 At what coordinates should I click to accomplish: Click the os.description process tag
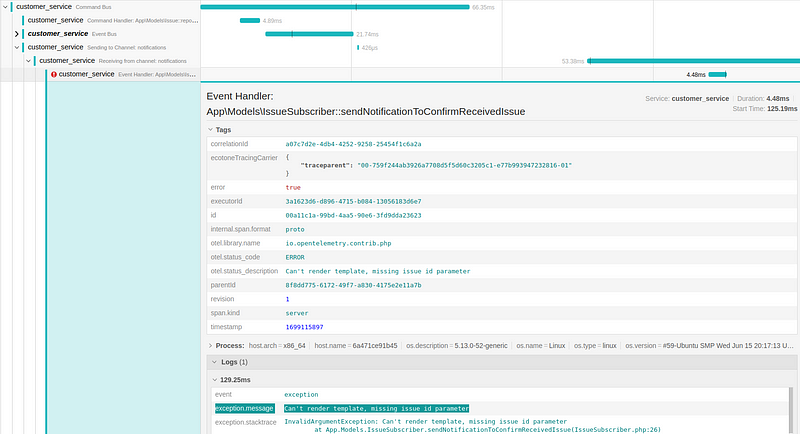[x=457, y=346]
